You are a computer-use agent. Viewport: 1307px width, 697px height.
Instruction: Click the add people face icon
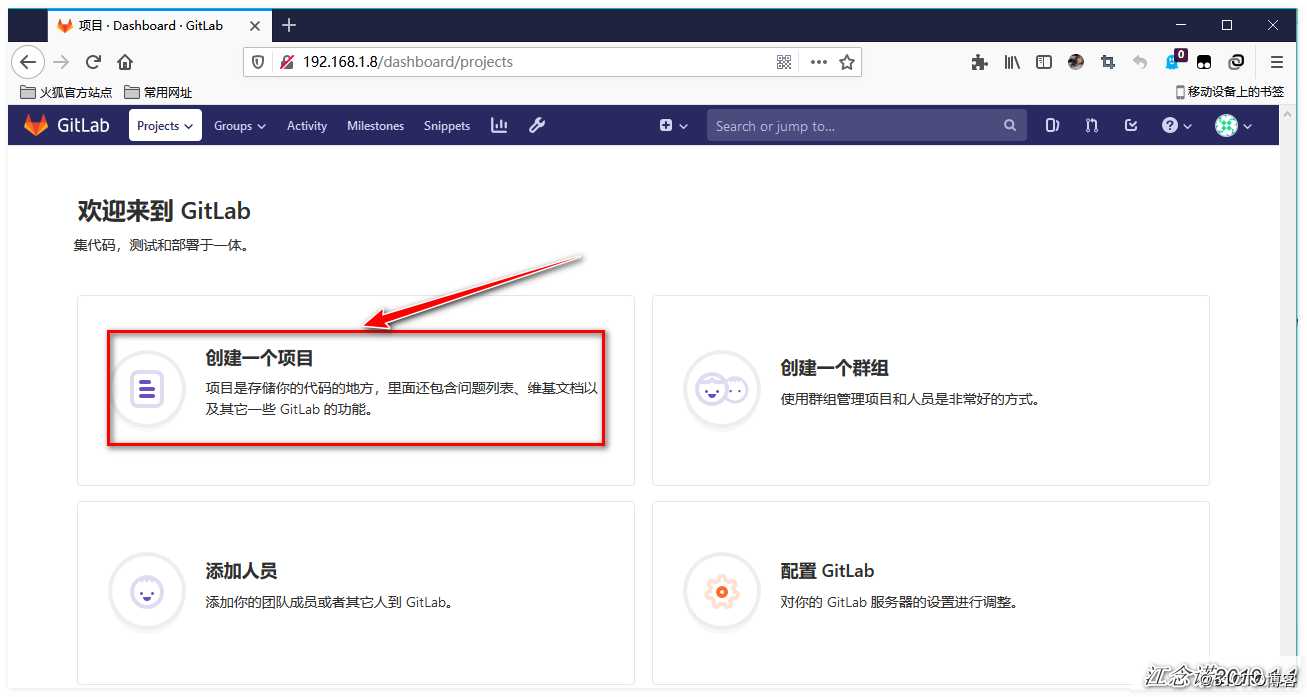coord(147,591)
